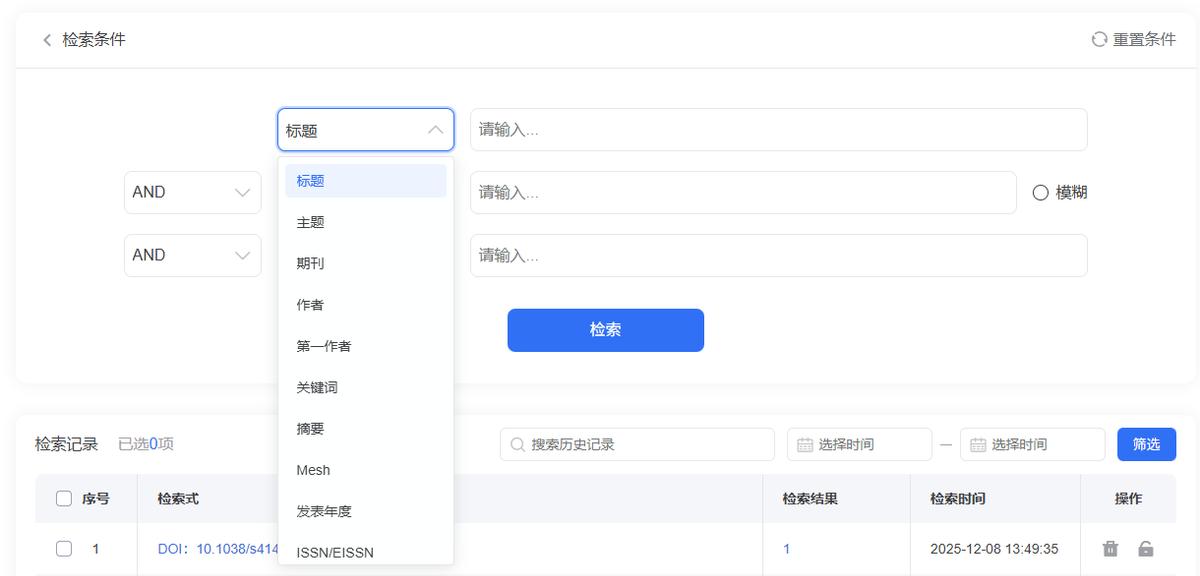Open the second AND logic dropdown
Image resolution: width=1200 pixels, height=576 pixels.
(192, 255)
